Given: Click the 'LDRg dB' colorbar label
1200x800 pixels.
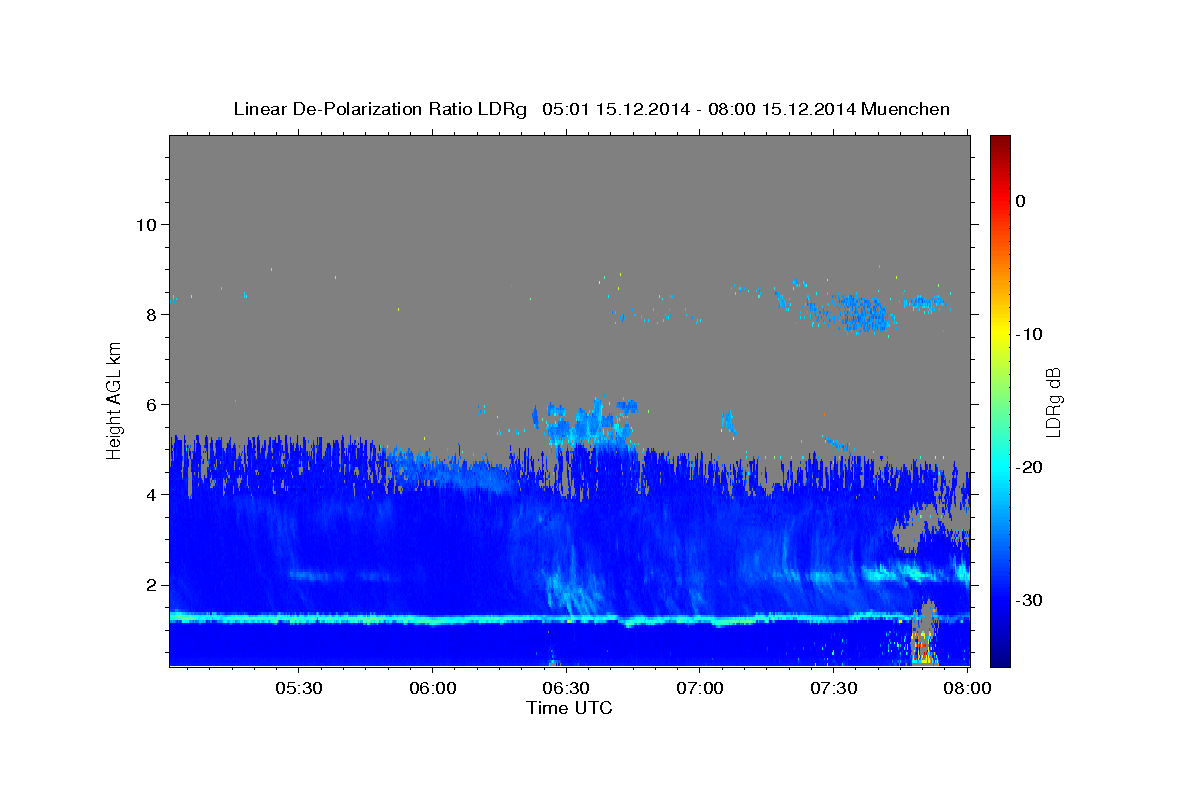Looking at the screenshot, I should pyautogui.click(x=1052, y=401).
